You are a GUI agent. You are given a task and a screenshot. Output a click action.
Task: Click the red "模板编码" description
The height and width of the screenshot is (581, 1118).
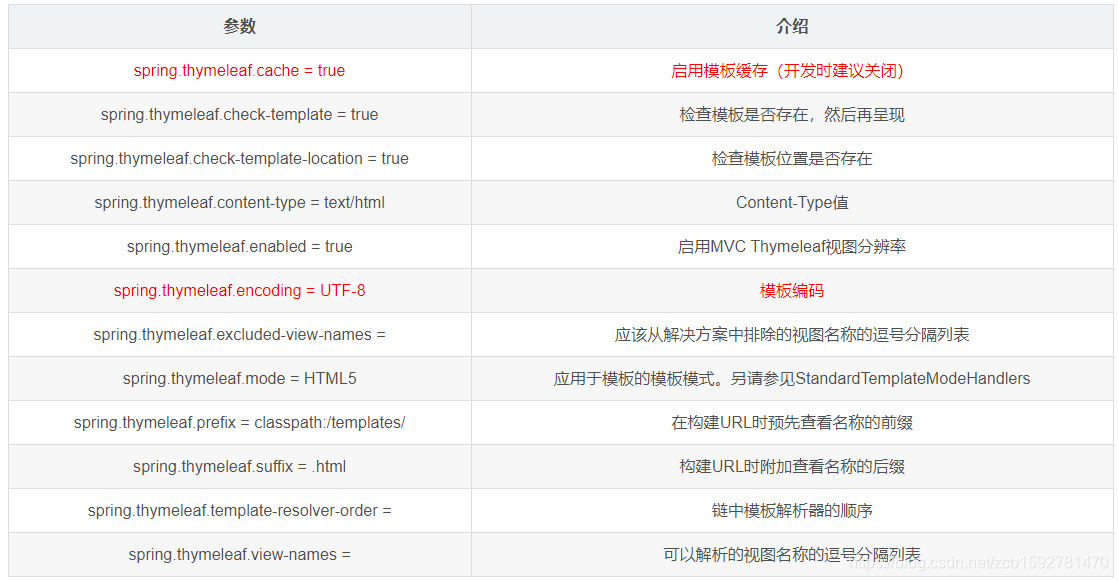(x=790, y=290)
